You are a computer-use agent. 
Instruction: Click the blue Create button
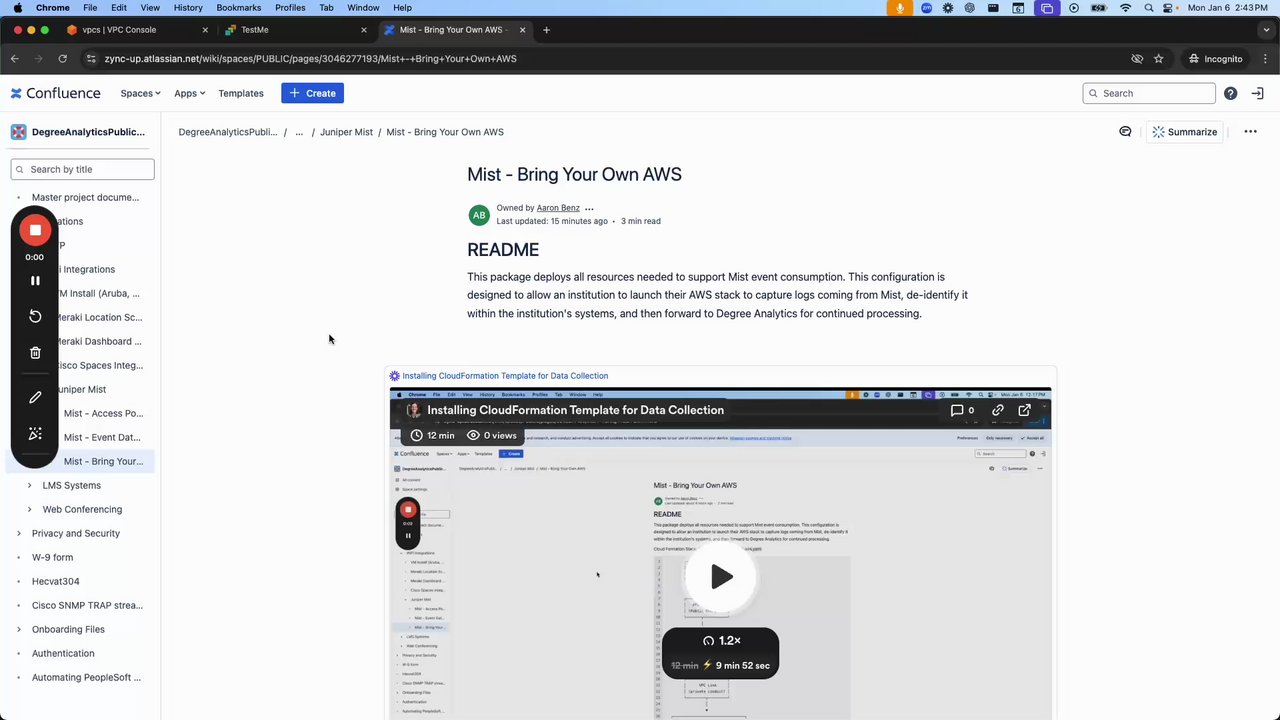[x=312, y=93]
